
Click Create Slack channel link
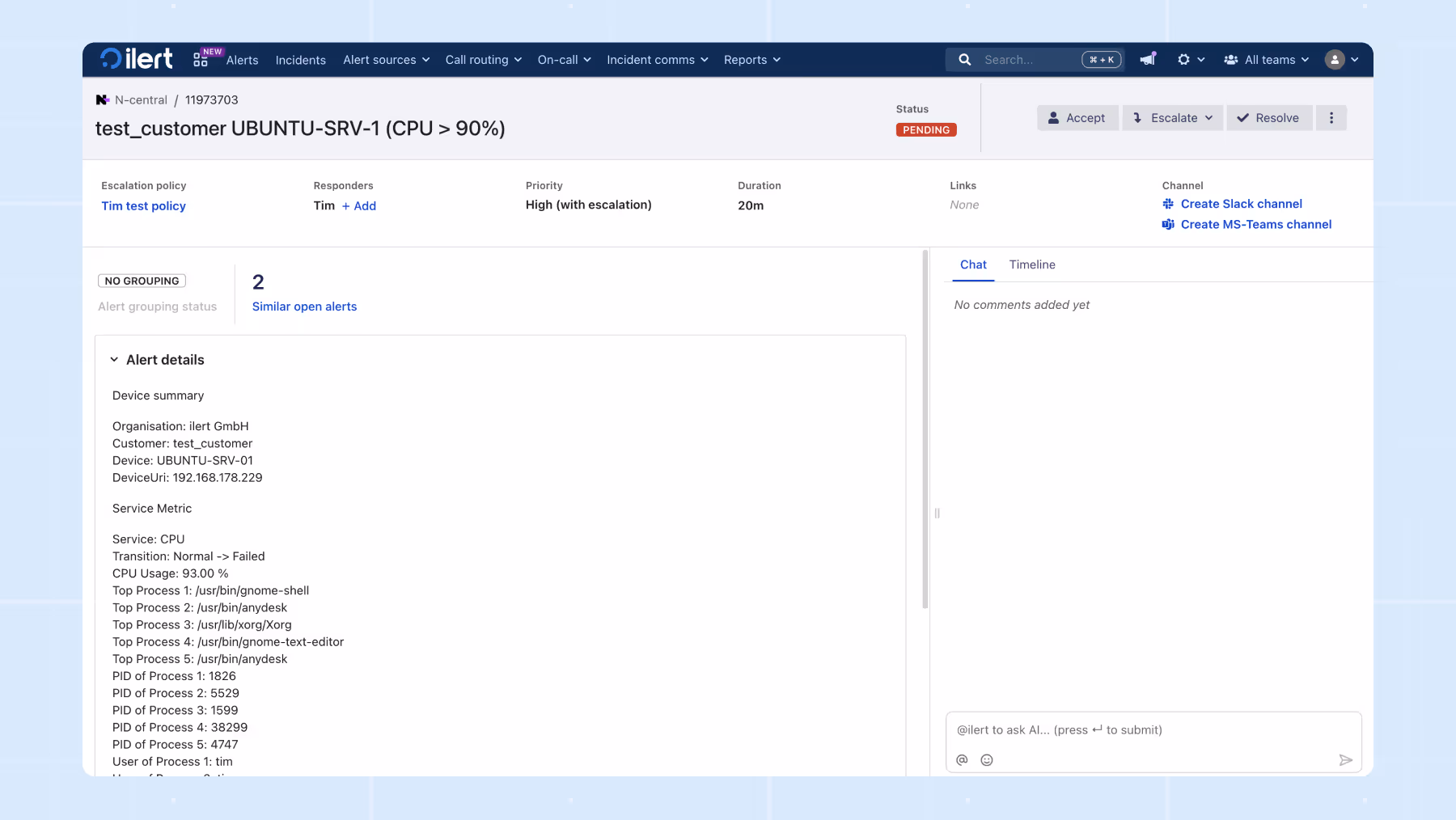1242,204
